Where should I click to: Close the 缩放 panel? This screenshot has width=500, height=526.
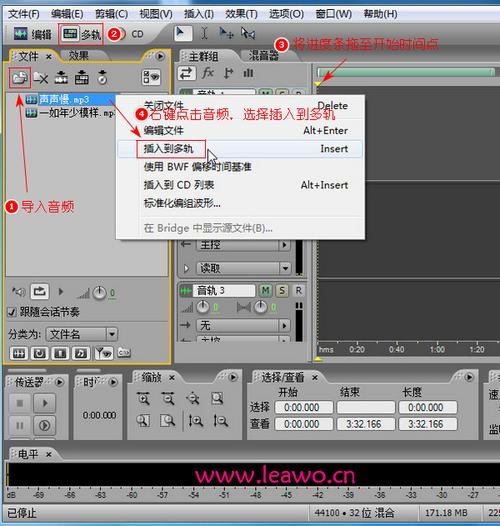171,378
